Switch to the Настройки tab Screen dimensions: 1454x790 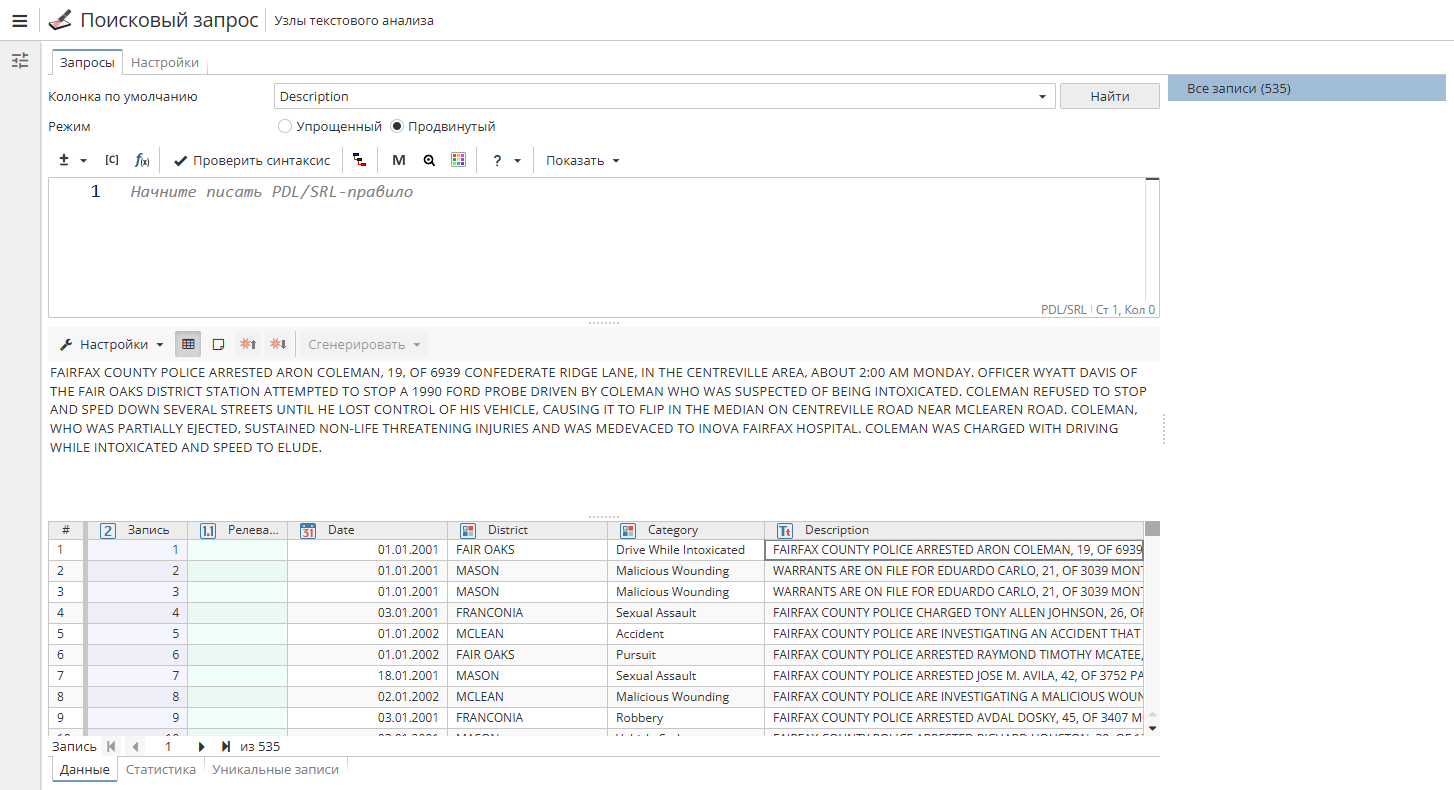[x=165, y=62]
